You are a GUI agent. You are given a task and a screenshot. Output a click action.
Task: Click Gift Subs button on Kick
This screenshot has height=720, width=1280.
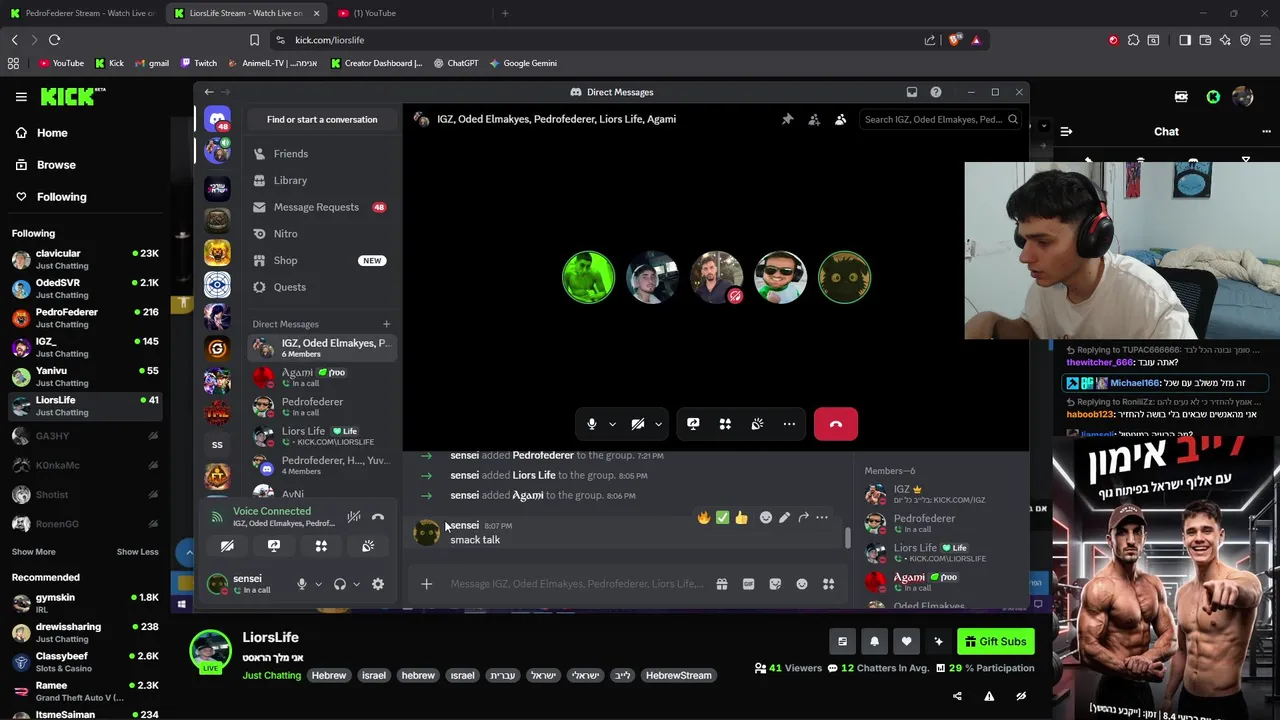click(995, 642)
